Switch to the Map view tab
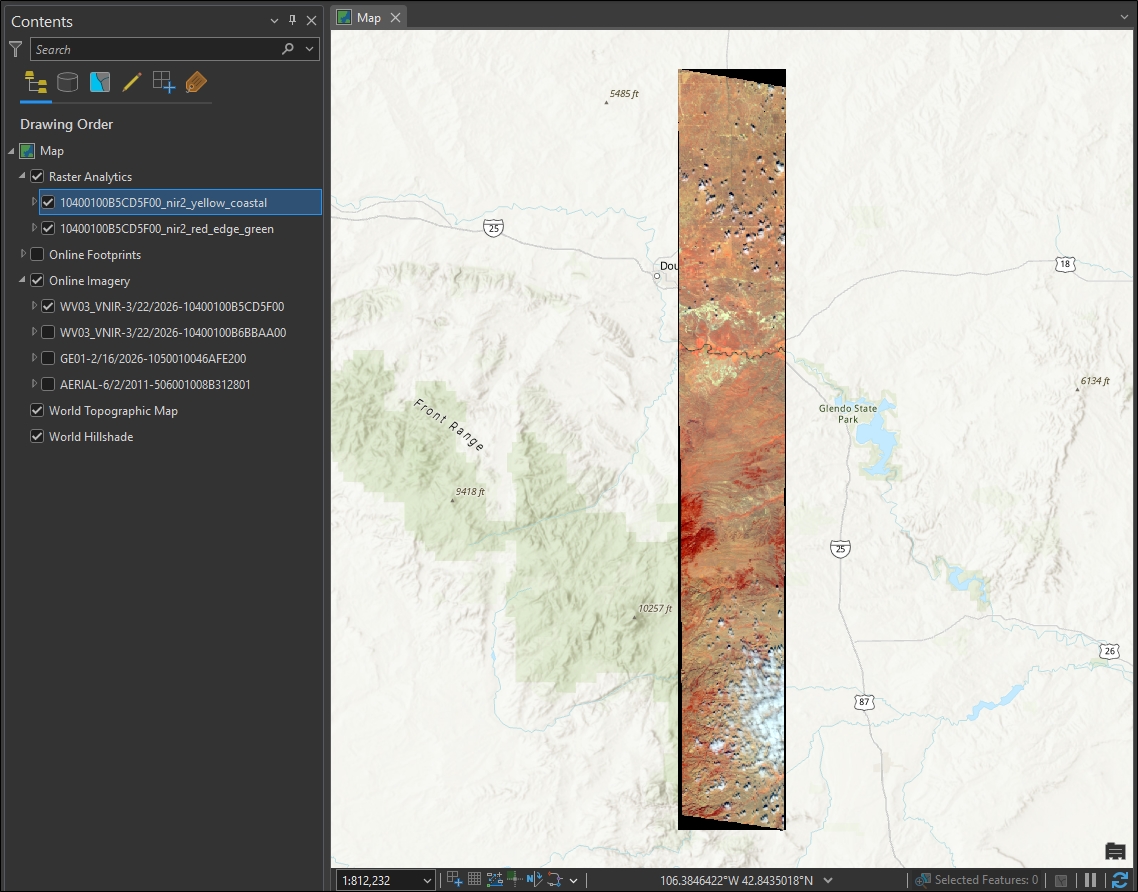 (369, 17)
